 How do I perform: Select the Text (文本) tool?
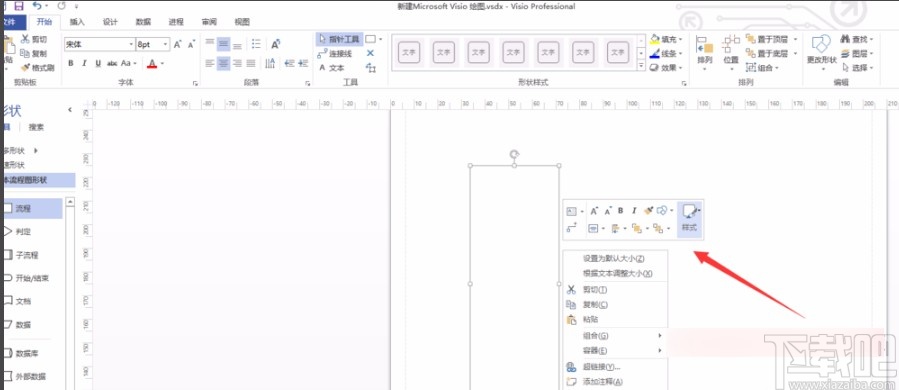(x=332, y=68)
